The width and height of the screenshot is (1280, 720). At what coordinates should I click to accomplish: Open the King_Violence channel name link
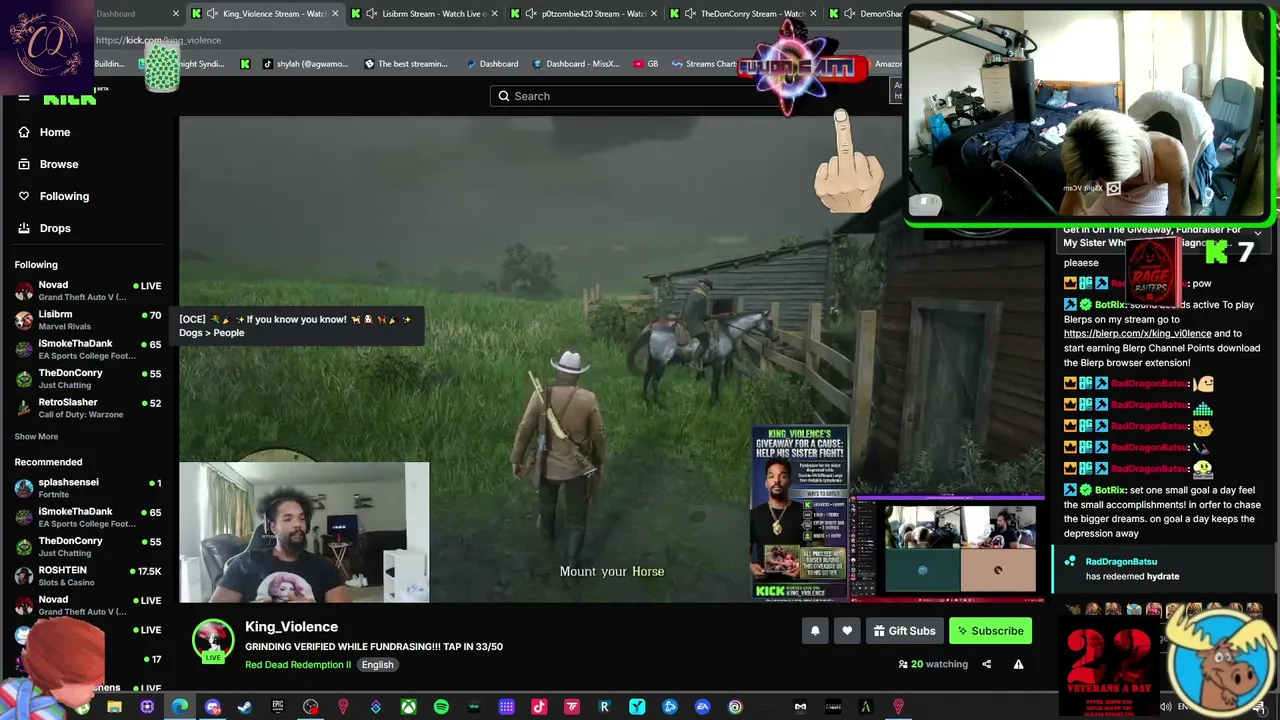click(x=291, y=627)
